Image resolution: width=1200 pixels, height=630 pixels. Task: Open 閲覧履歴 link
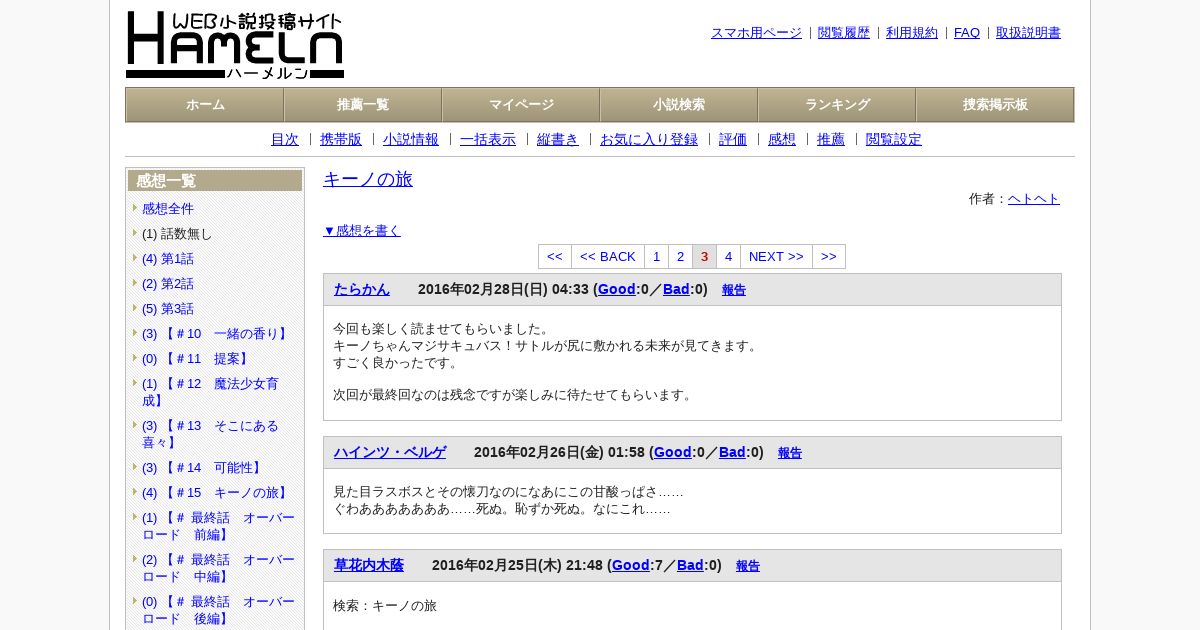click(844, 33)
